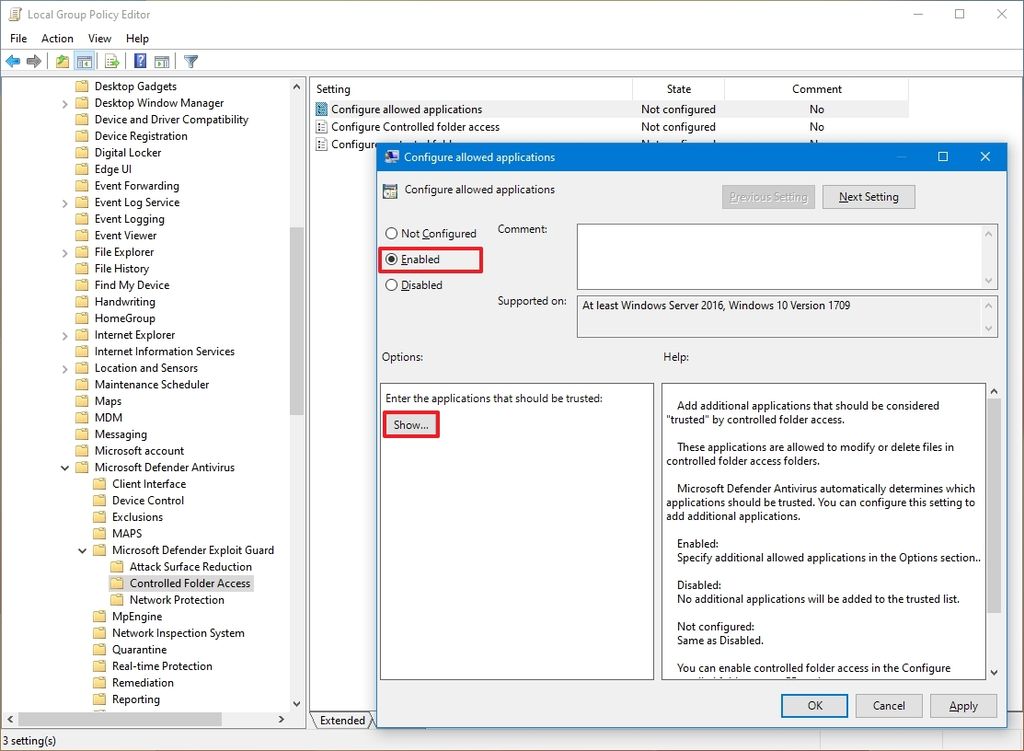Select the Enabled radio button

(x=392, y=259)
